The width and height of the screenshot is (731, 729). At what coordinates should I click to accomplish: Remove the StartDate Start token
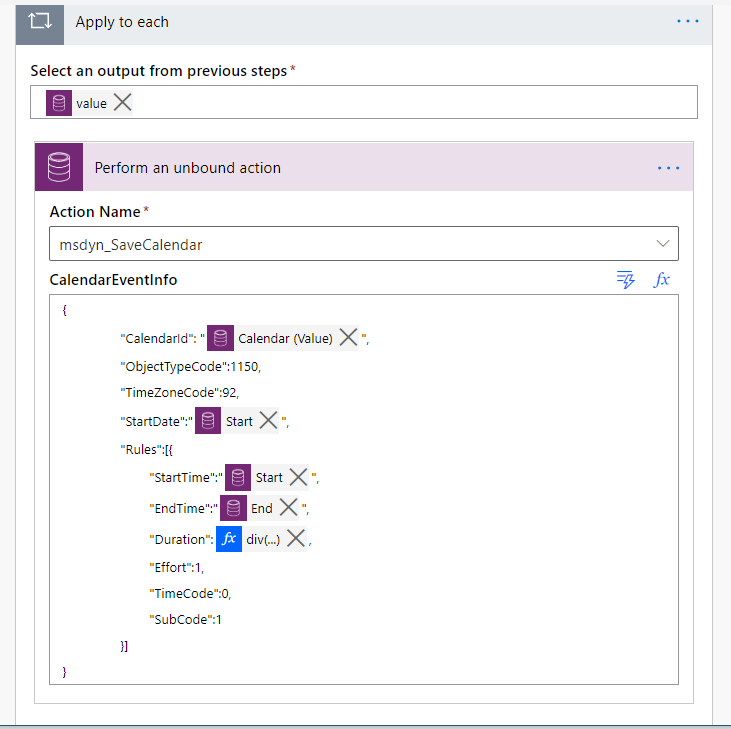pos(268,421)
